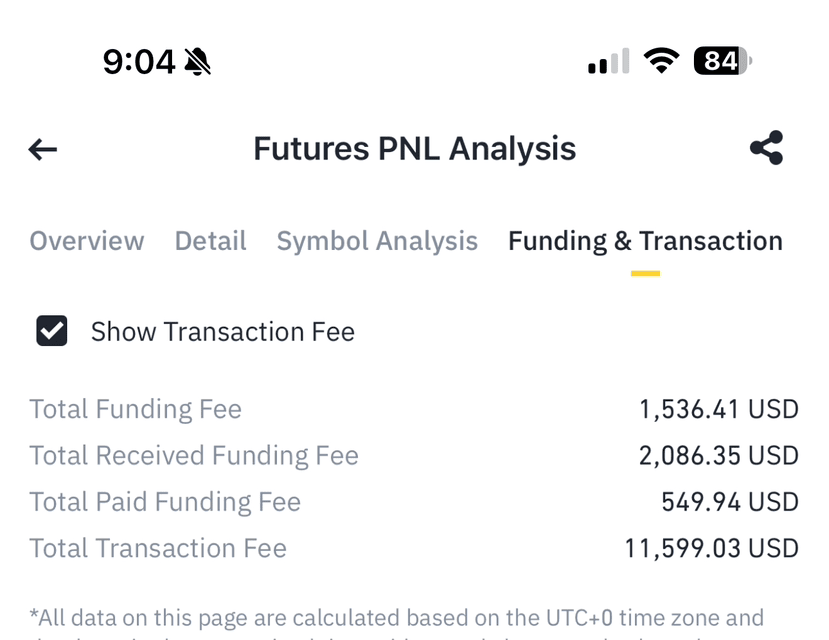Tap the Total Received Funding Fee row
The image size is (829, 640).
[414, 456]
